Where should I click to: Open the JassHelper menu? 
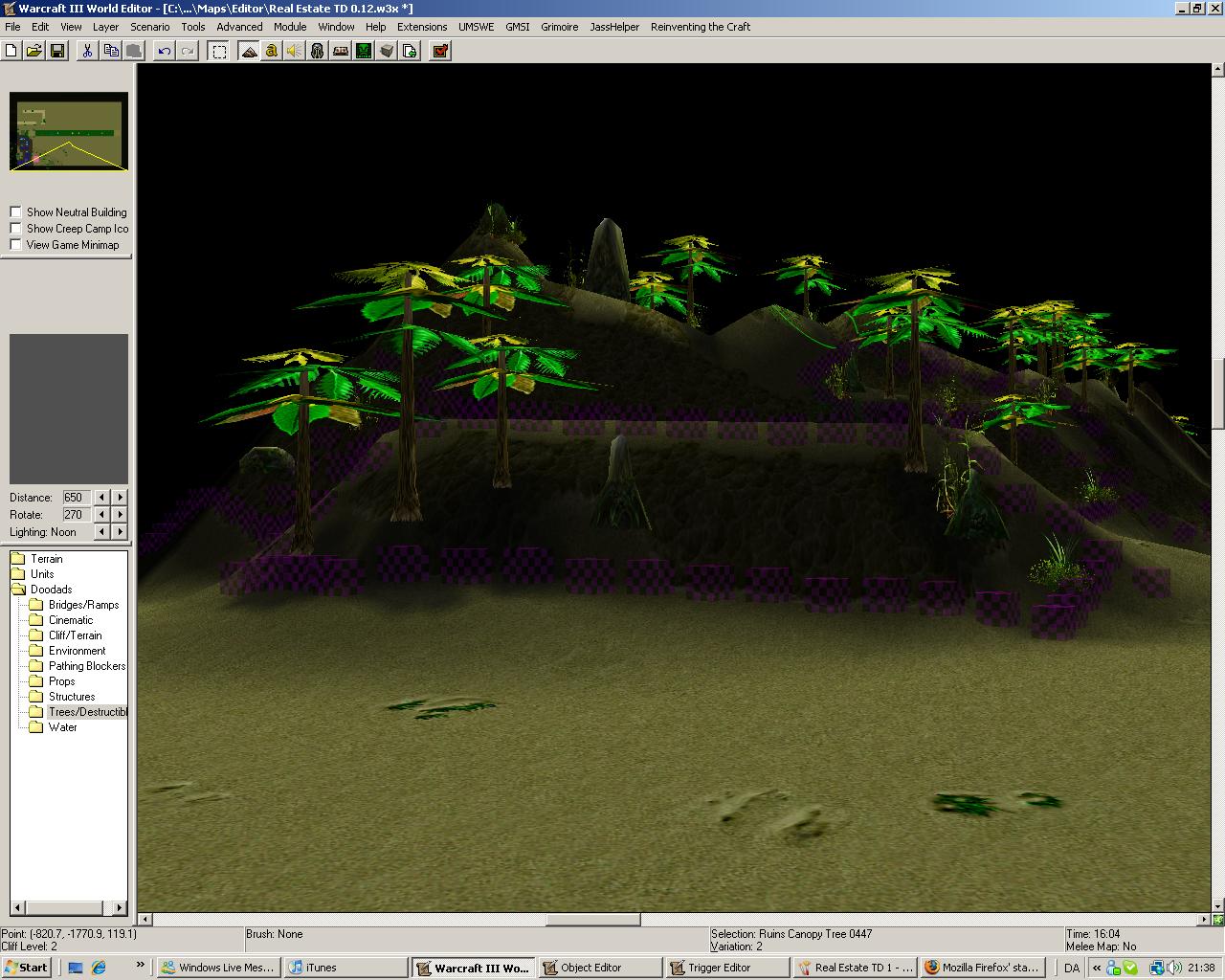(614, 27)
